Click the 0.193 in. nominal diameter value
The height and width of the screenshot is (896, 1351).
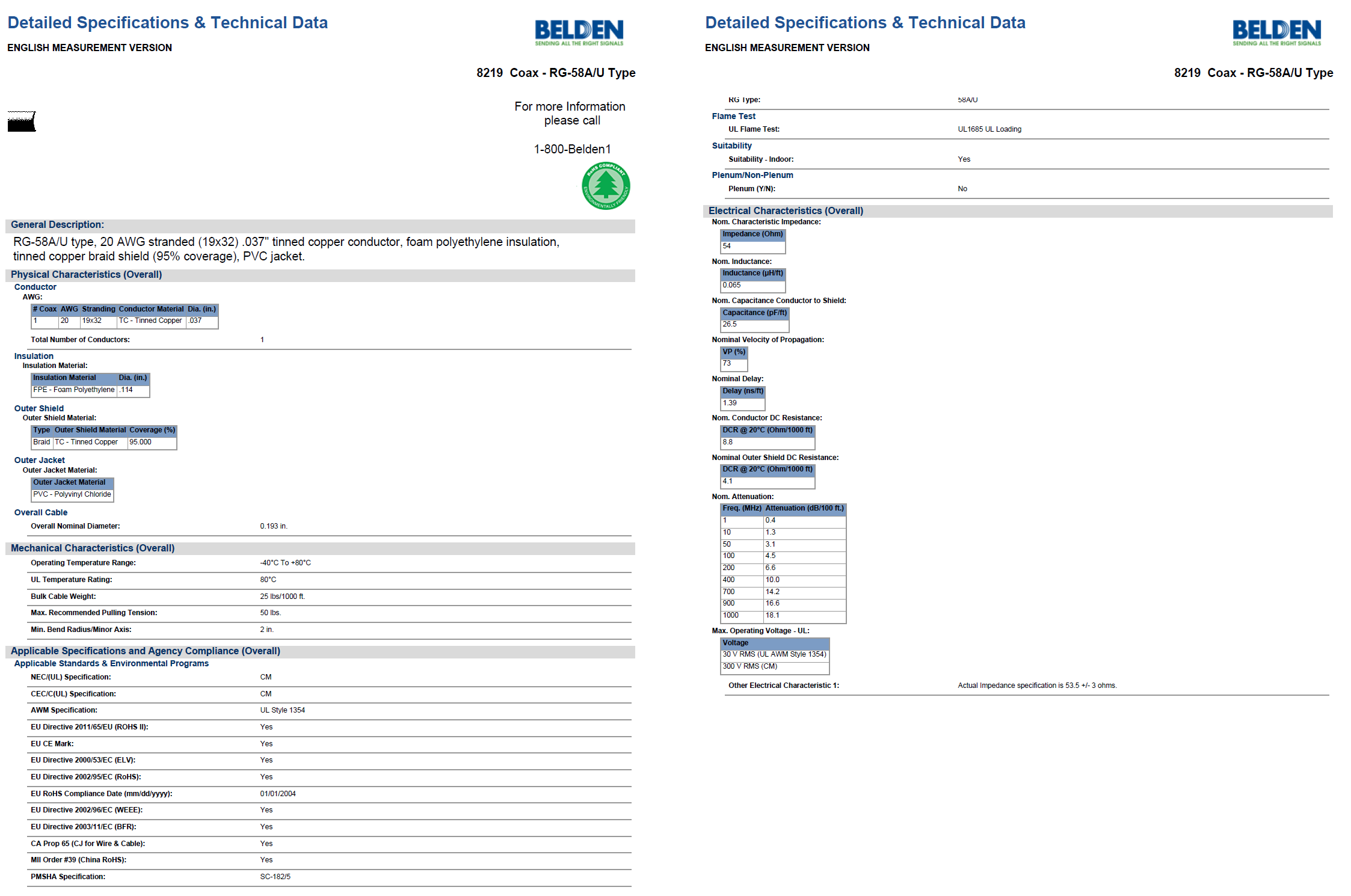pos(274,526)
